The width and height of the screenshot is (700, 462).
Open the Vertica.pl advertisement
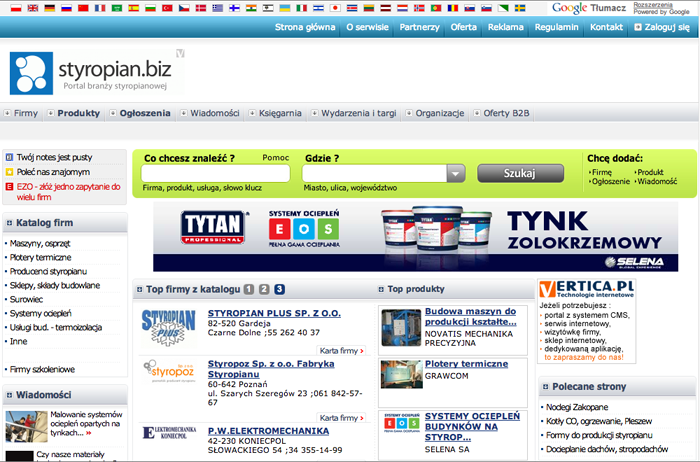(587, 321)
